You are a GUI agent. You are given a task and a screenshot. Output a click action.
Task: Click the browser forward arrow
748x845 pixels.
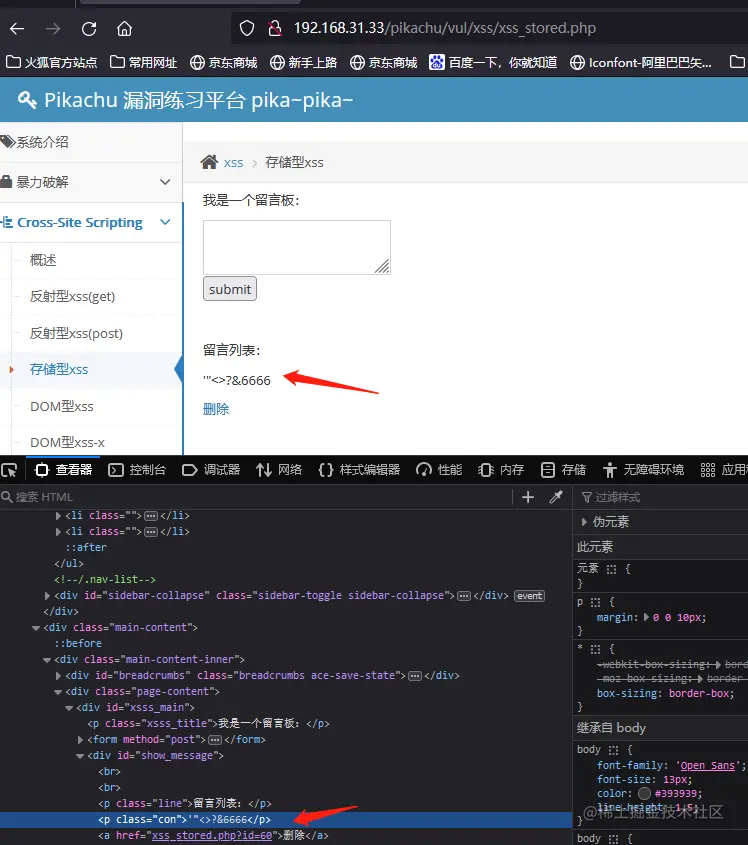(53, 29)
